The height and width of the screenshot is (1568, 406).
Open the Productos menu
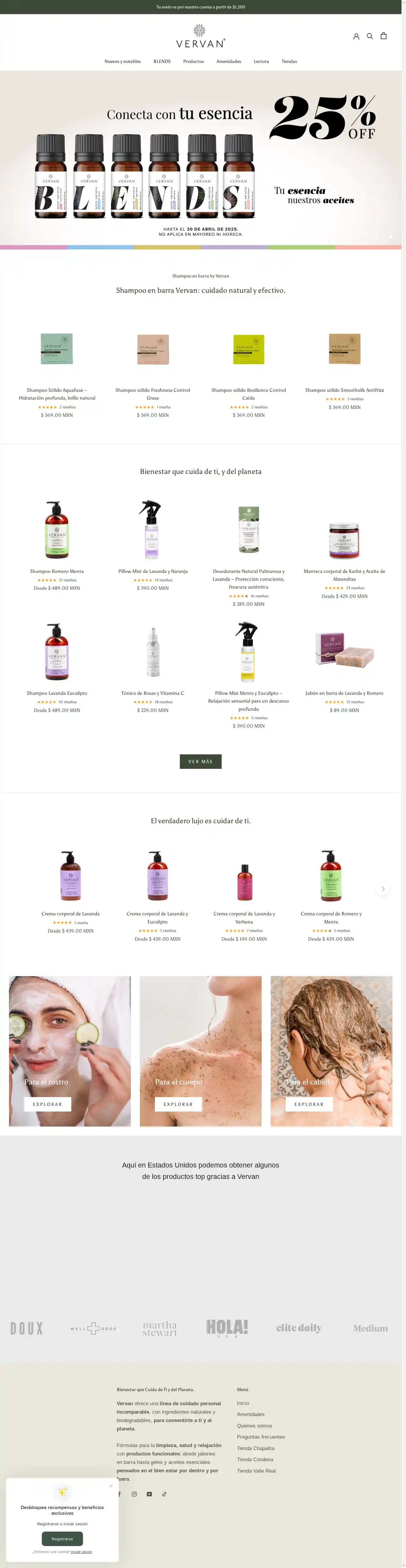tap(194, 61)
